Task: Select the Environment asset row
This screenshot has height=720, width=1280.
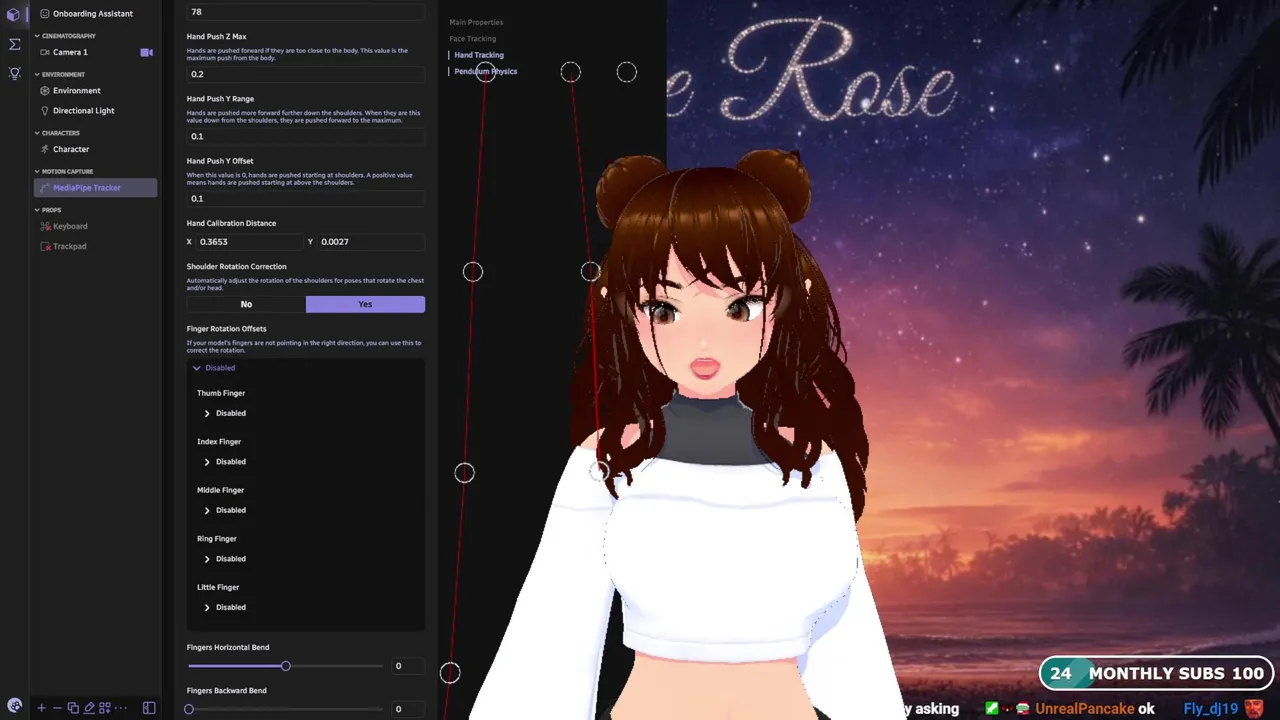Action: [96, 91]
